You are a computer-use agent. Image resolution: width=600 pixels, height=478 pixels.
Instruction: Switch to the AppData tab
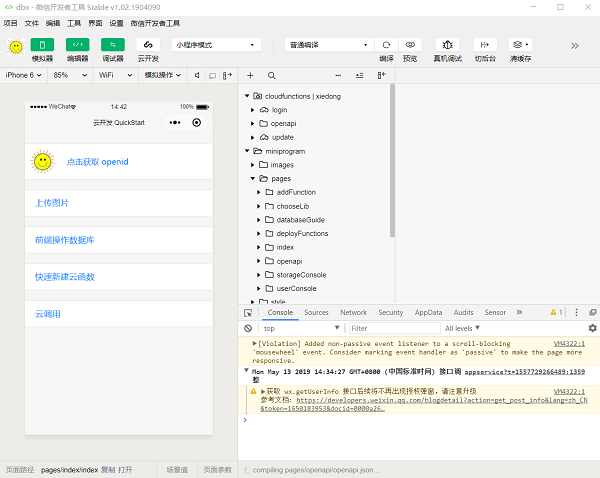coord(429,312)
